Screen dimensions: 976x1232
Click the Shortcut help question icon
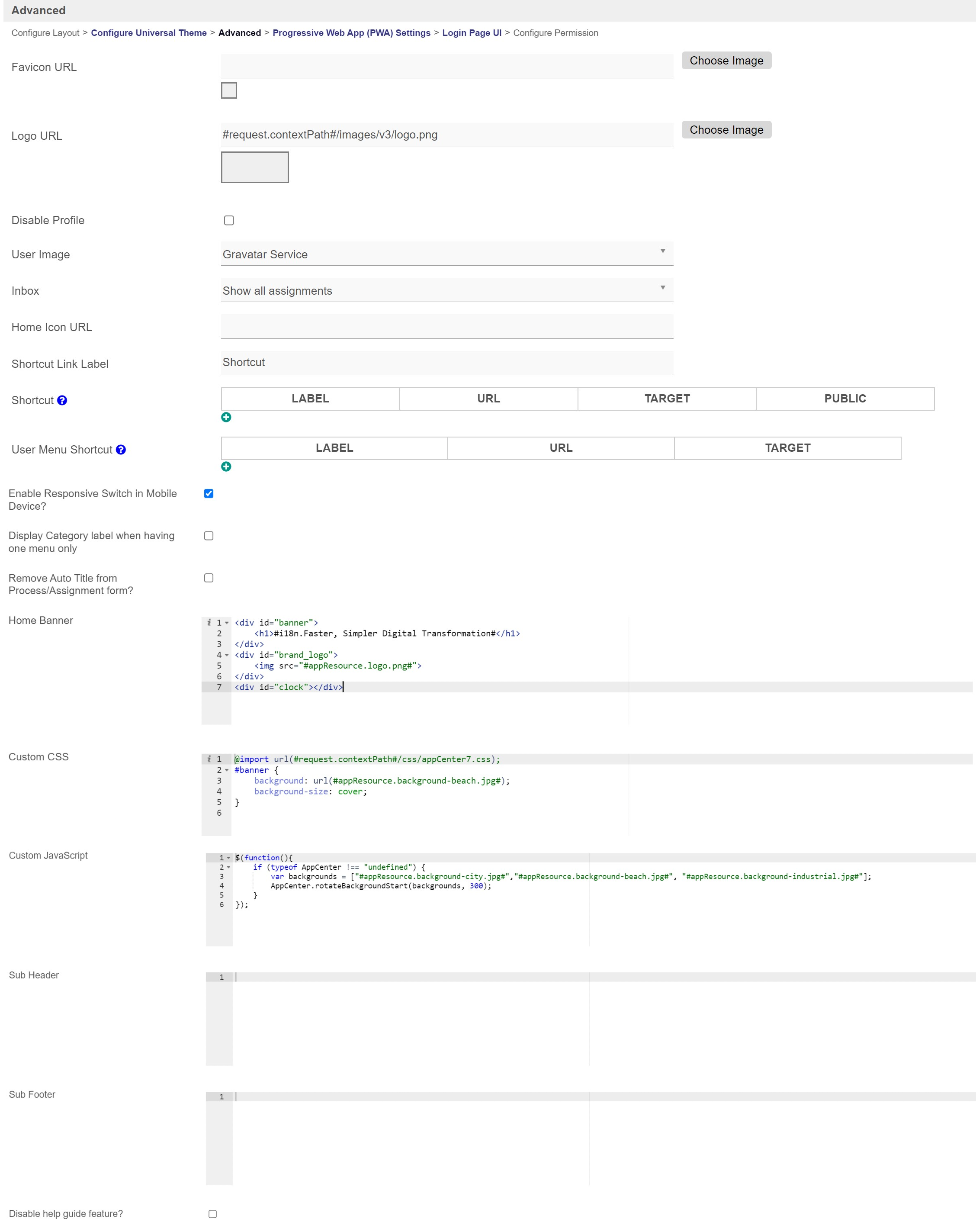(x=62, y=401)
